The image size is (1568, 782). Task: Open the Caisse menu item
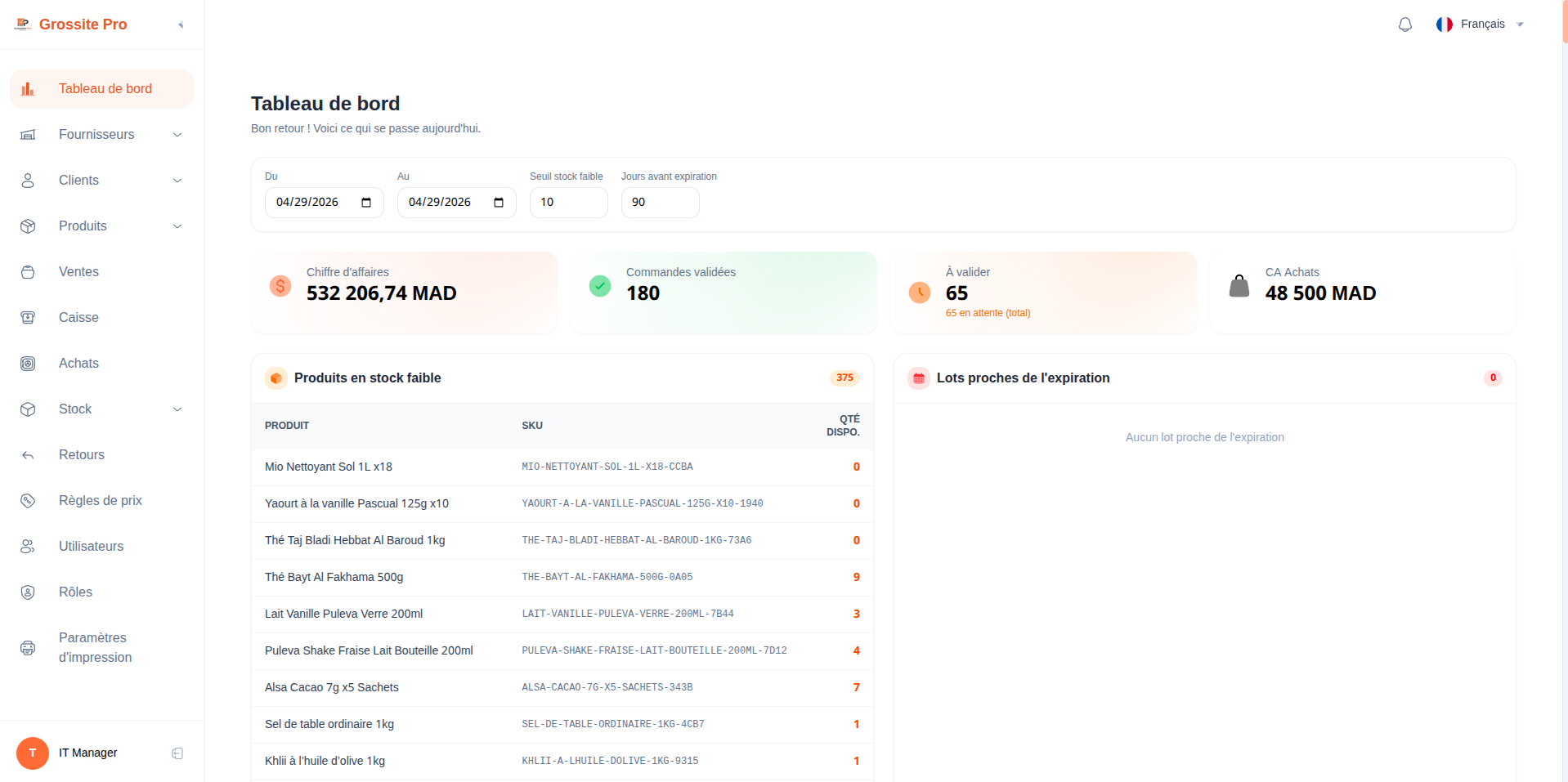point(101,318)
